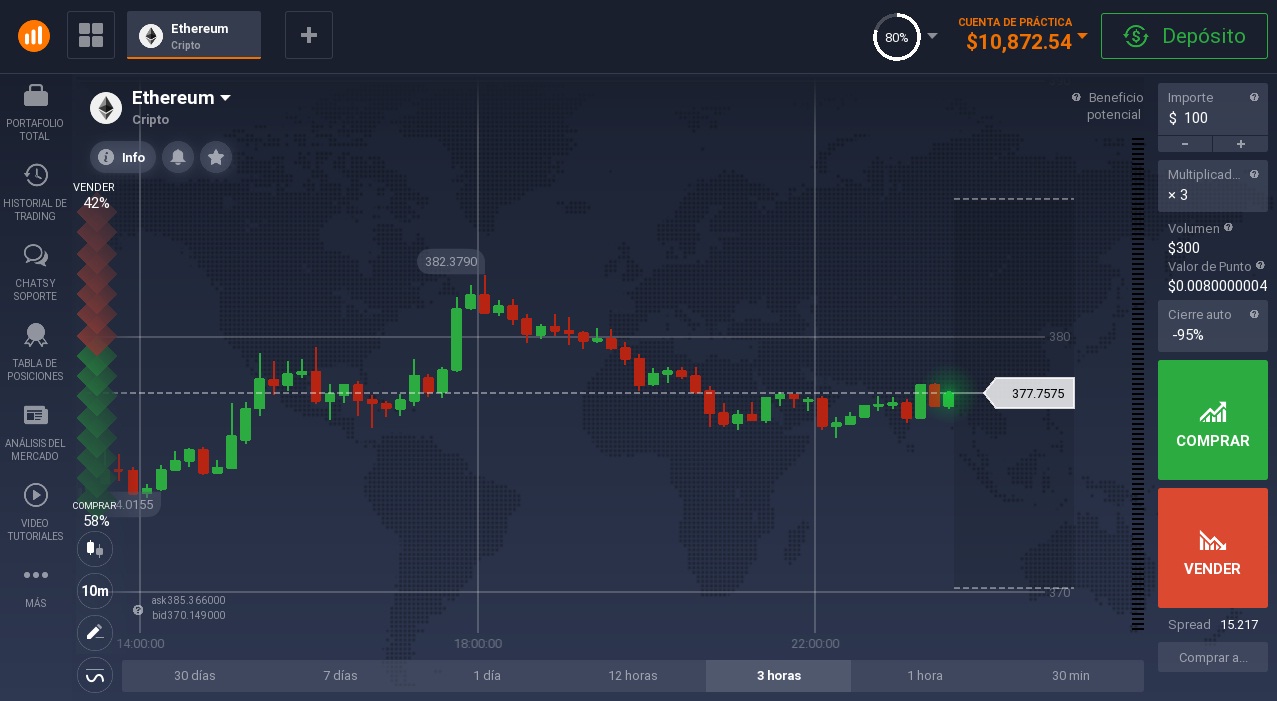Add Ethereum to favorites star icon

coord(216,157)
